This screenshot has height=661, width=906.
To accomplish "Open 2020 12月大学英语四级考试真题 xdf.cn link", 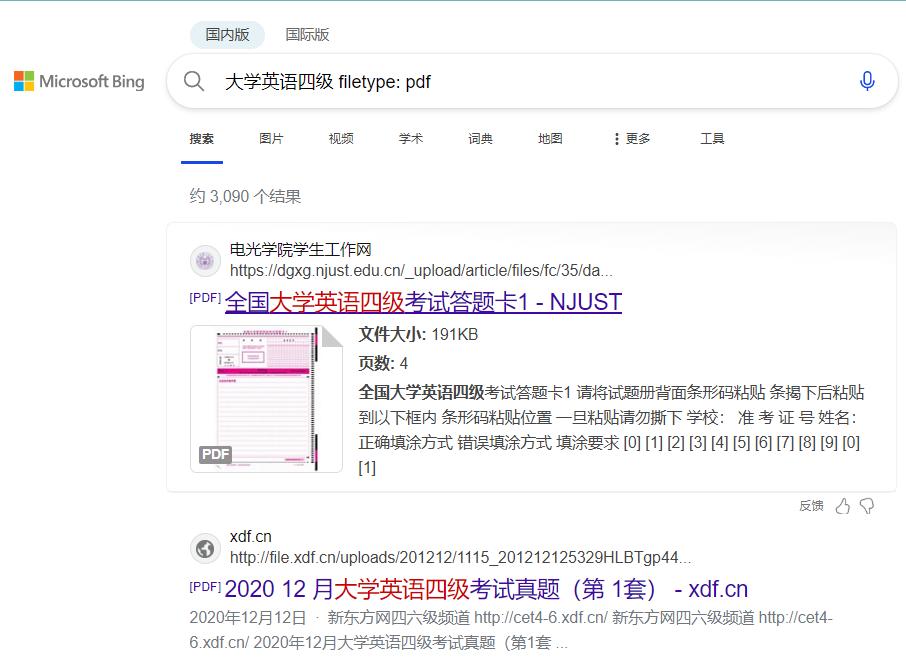I will (486, 589).
